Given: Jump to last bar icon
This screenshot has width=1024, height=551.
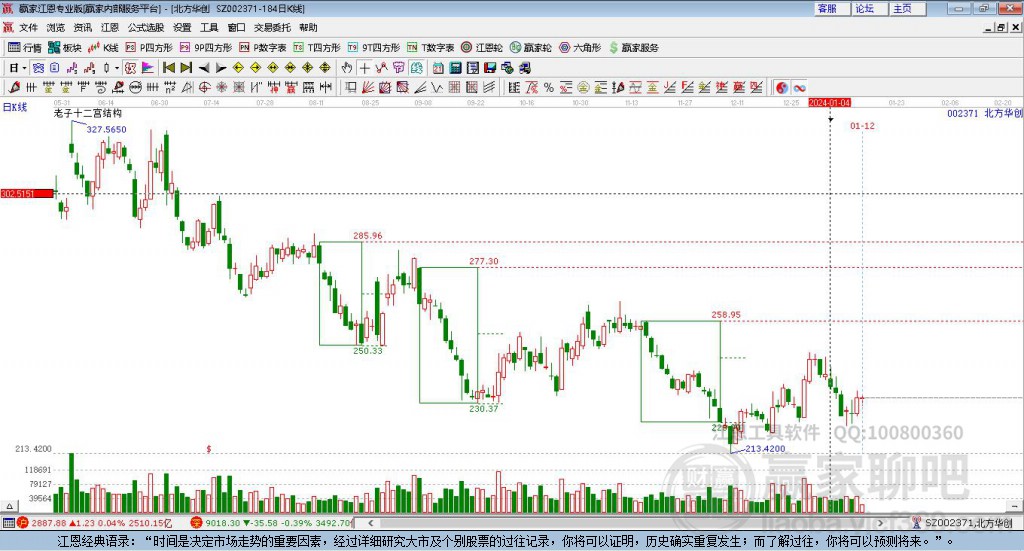Looking at the screenshot, I should pos(186,68).
